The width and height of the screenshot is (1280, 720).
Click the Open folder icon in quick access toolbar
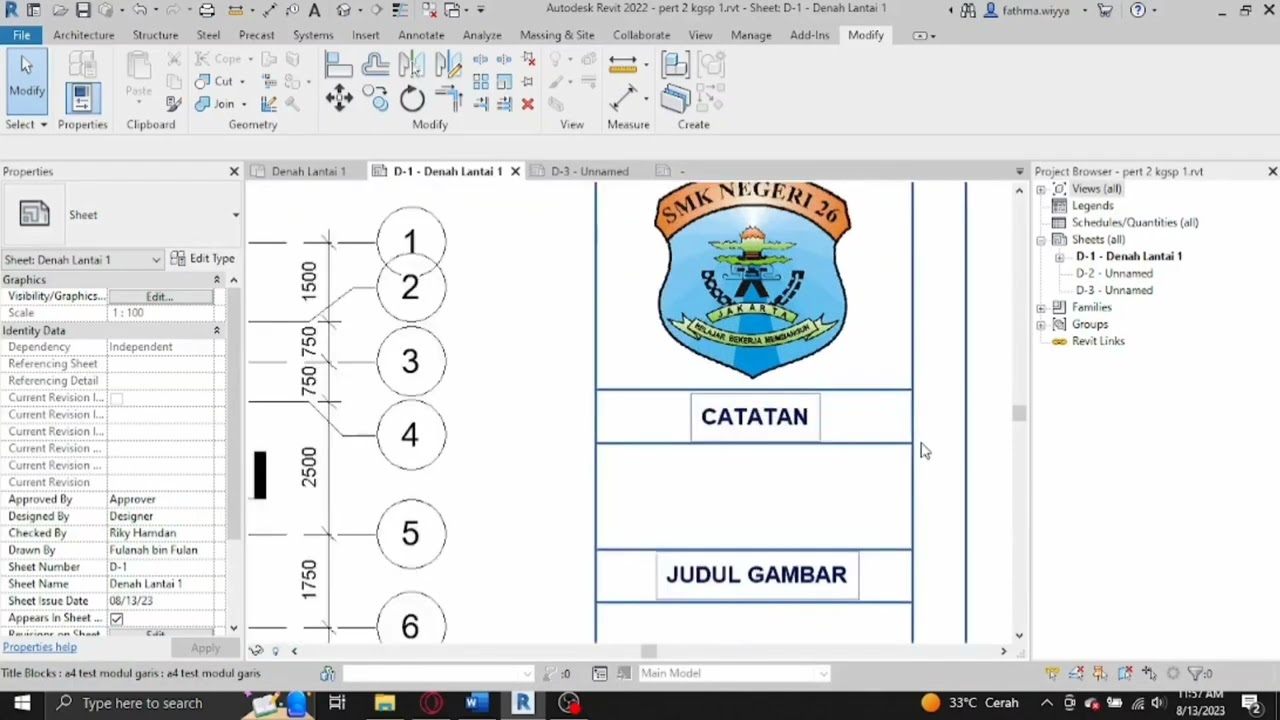[x=58, y=10]
